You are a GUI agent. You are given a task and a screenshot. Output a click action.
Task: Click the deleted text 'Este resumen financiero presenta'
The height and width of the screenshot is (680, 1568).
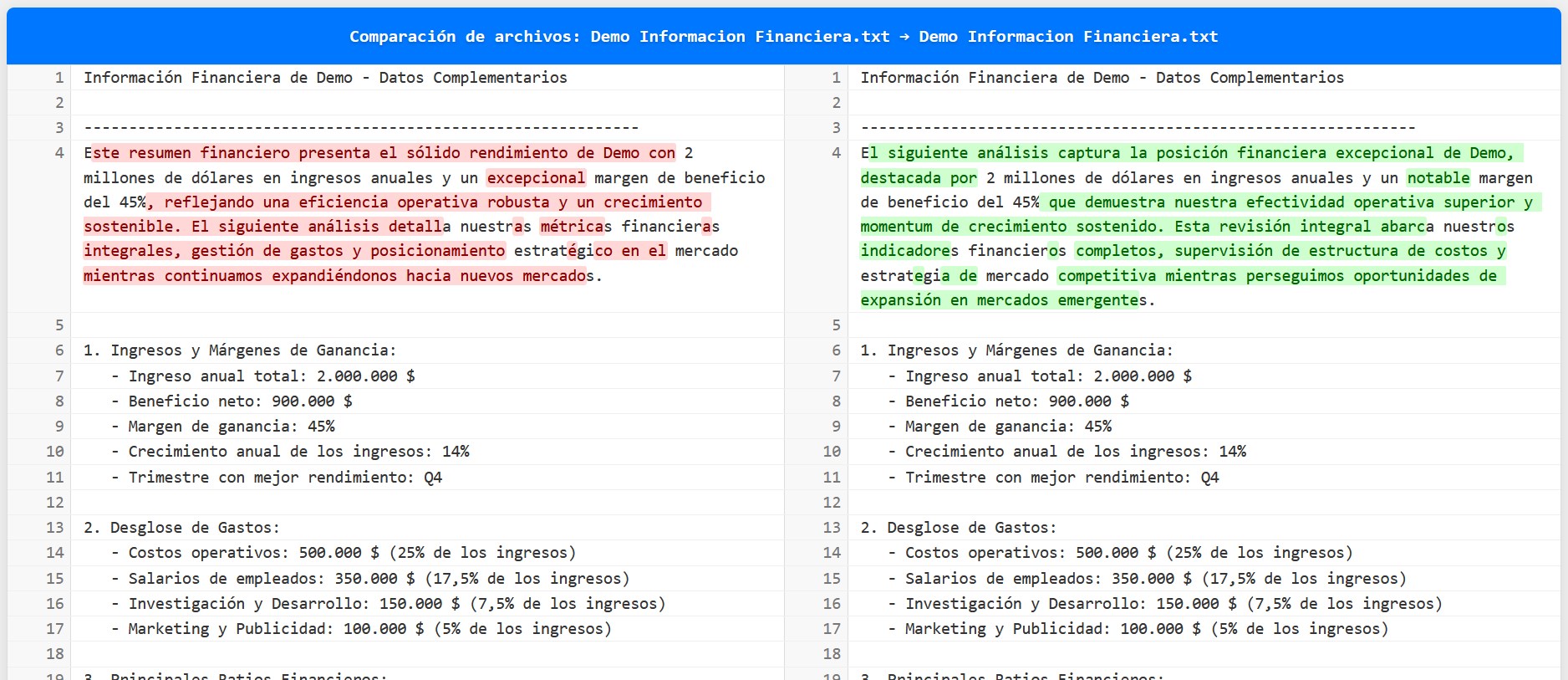pos(227,152)
